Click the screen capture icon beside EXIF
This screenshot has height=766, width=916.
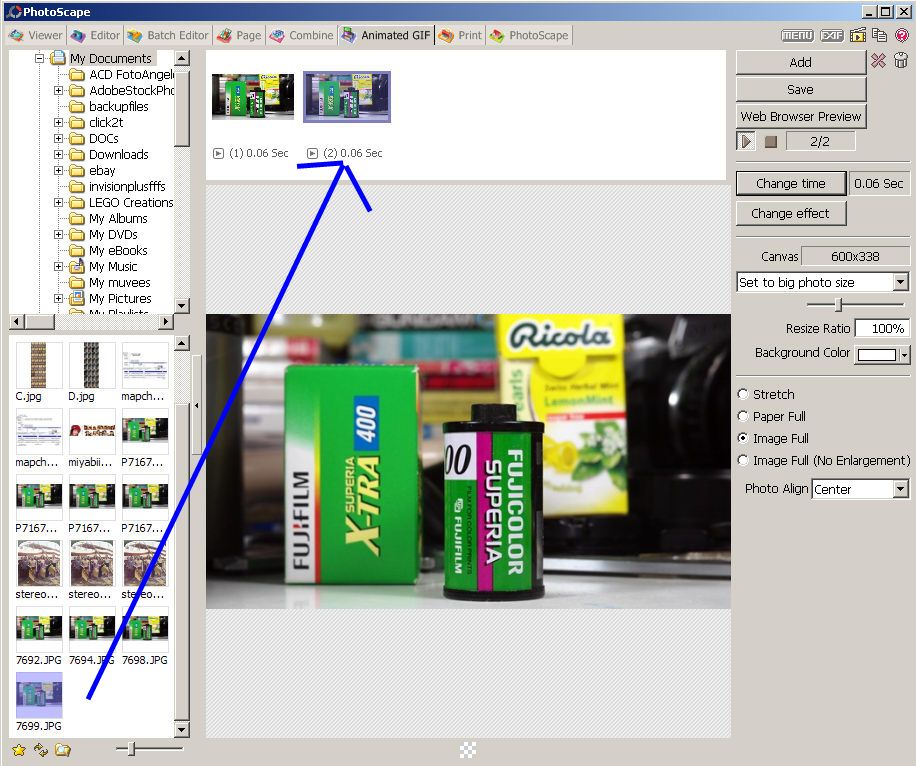tap(858, 35)
